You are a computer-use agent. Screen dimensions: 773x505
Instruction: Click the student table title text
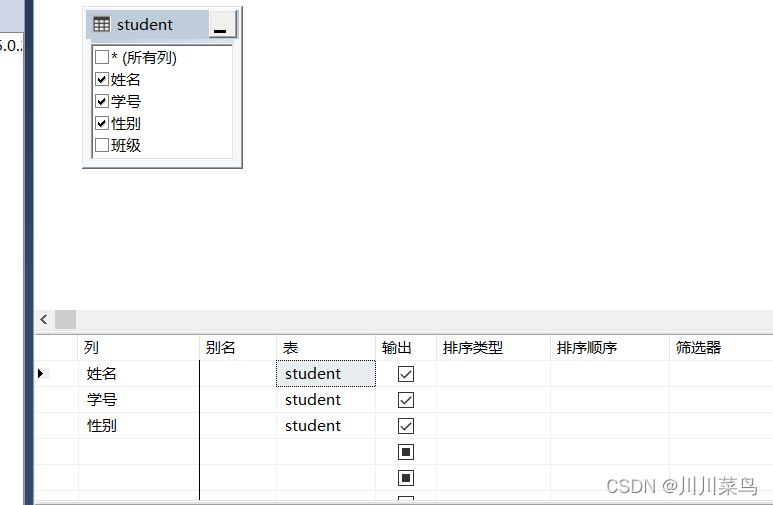144,25
